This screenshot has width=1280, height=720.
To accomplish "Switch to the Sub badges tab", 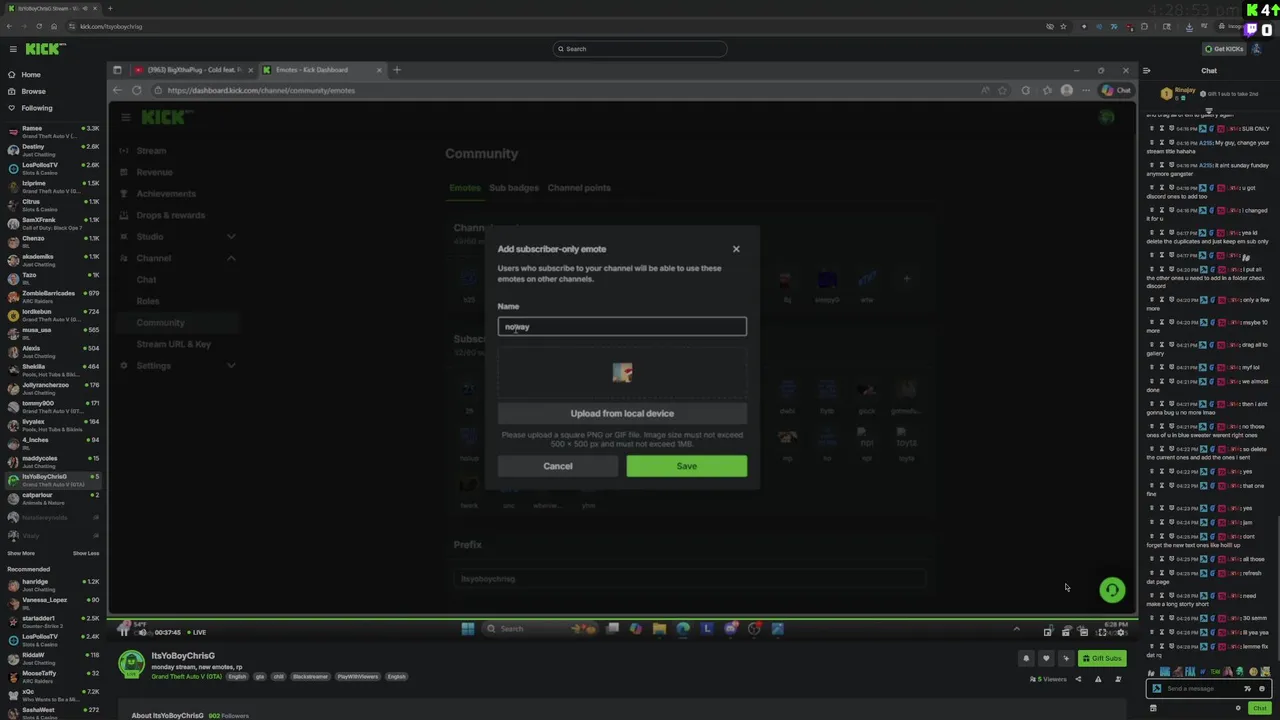I will click(514, 188).
